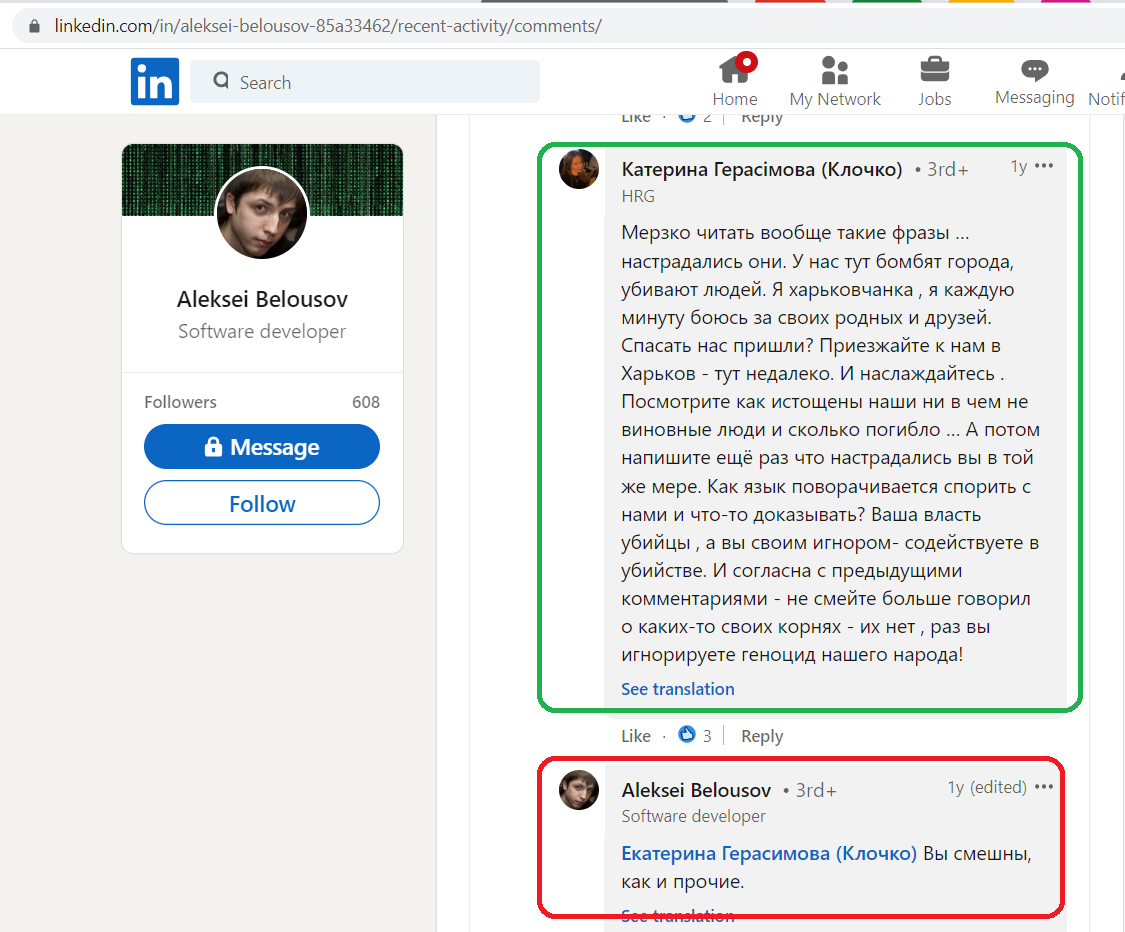Click the Software developer headline in the reply
The image size is (1125, 932).
click(693, 816)
